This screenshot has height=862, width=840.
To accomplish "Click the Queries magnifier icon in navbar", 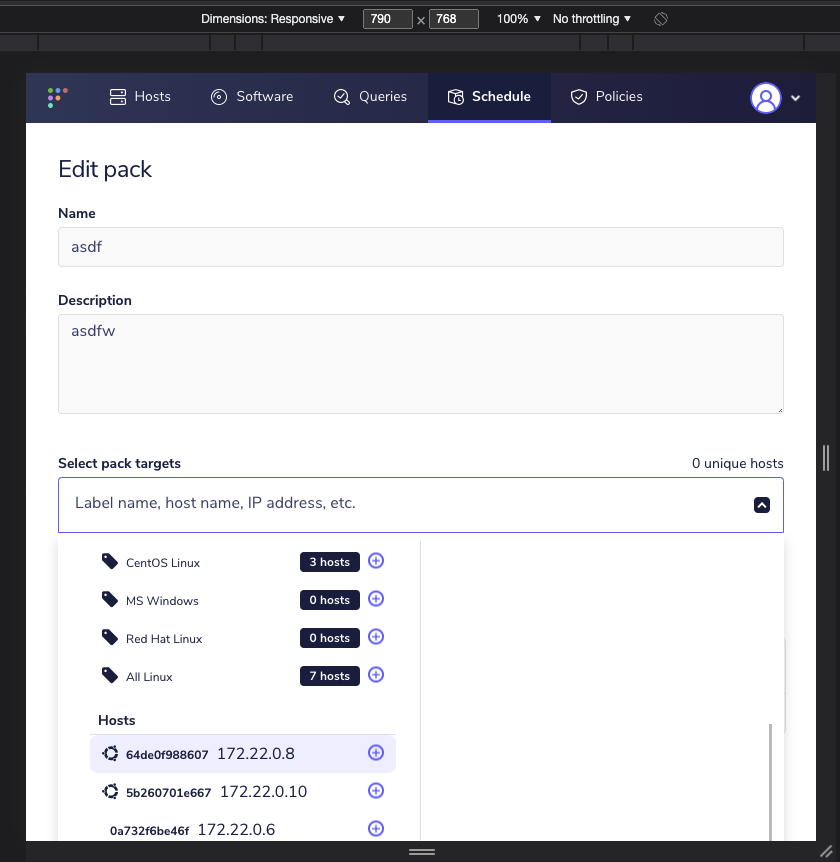I will tap(341, 97).
